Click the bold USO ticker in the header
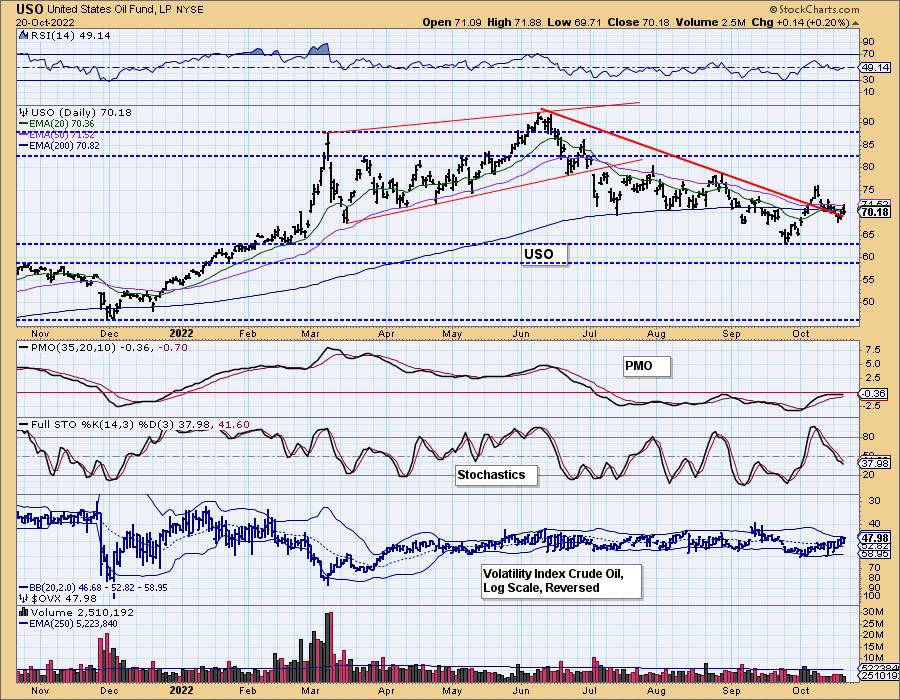Image resolution: width=900 pixels, height=700 pixels. click(x=29, y=9)
